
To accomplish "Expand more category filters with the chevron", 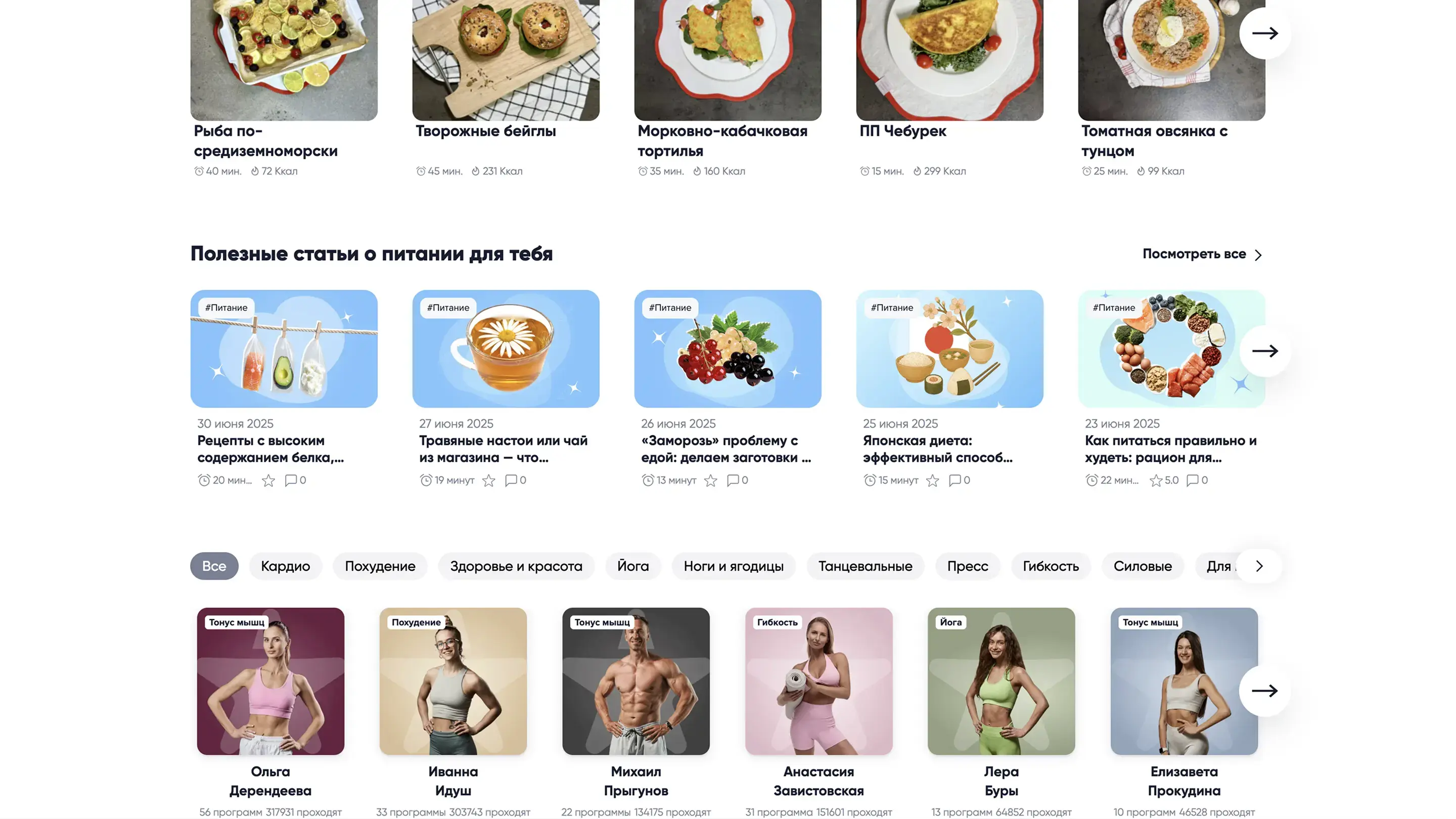I will [1259, 566].
